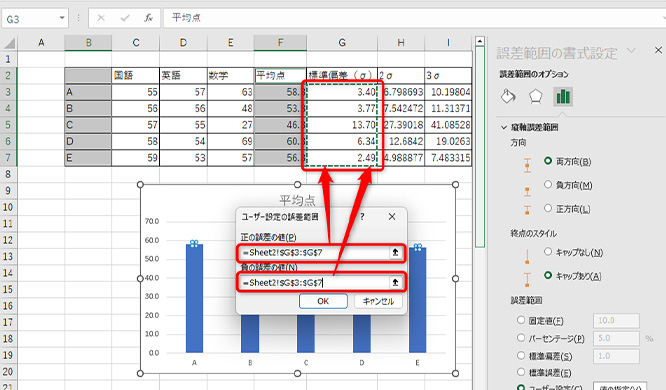Click the formula bar cancel X icon
The height and width of the screenshot is (390, 666).
[x=101, y=18]
